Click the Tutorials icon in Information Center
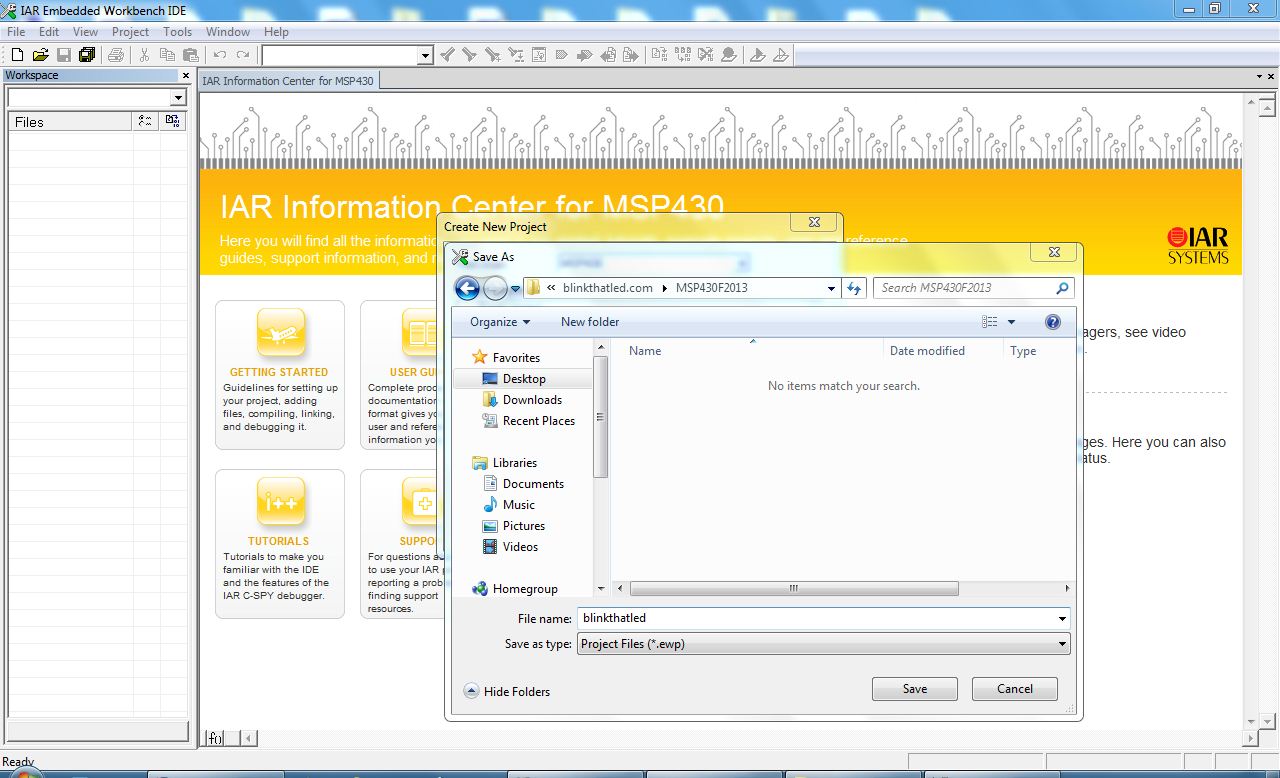 tap(280, 502)
